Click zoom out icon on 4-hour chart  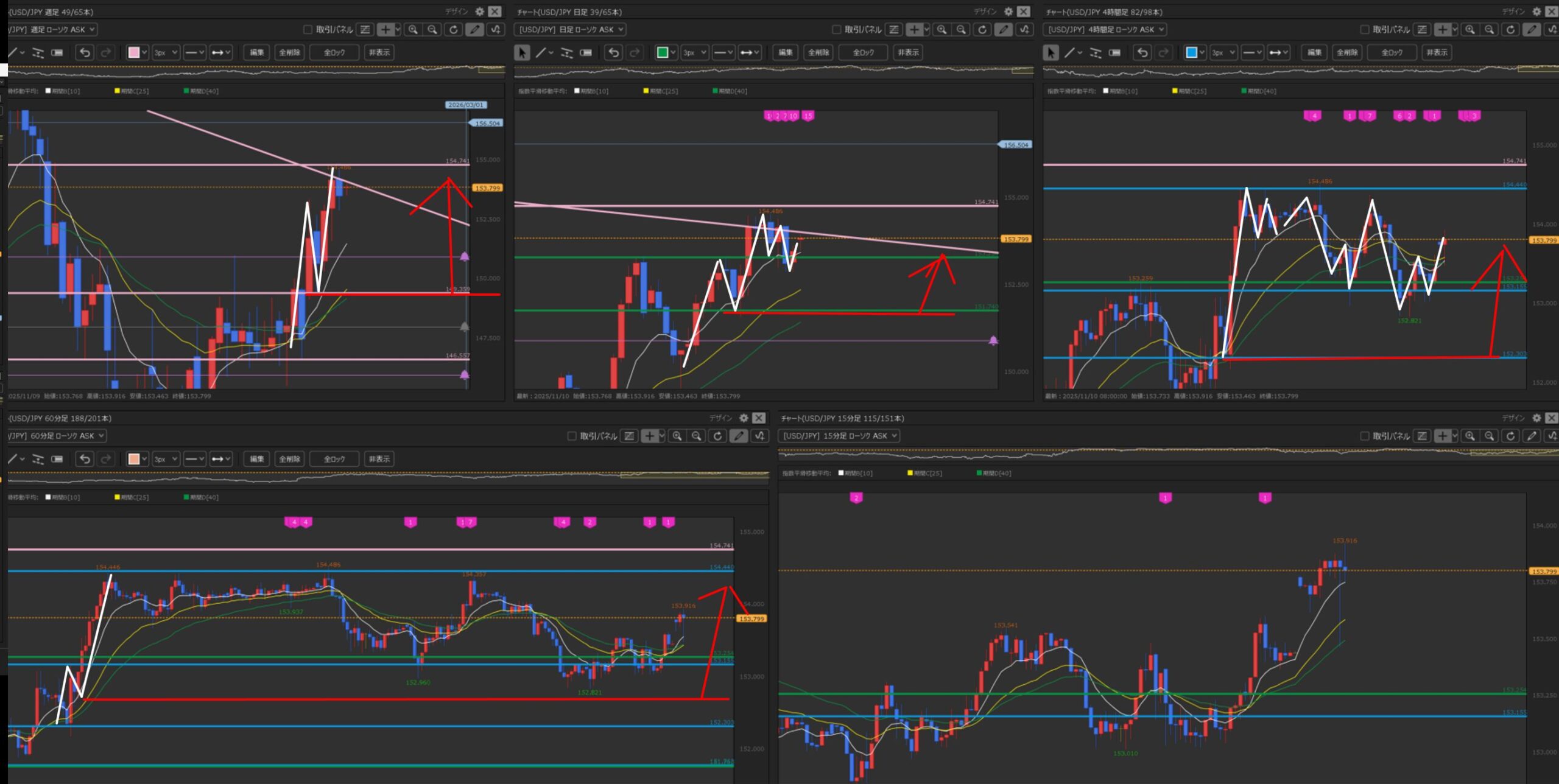pyautogui.click(x=1489, y=29)
